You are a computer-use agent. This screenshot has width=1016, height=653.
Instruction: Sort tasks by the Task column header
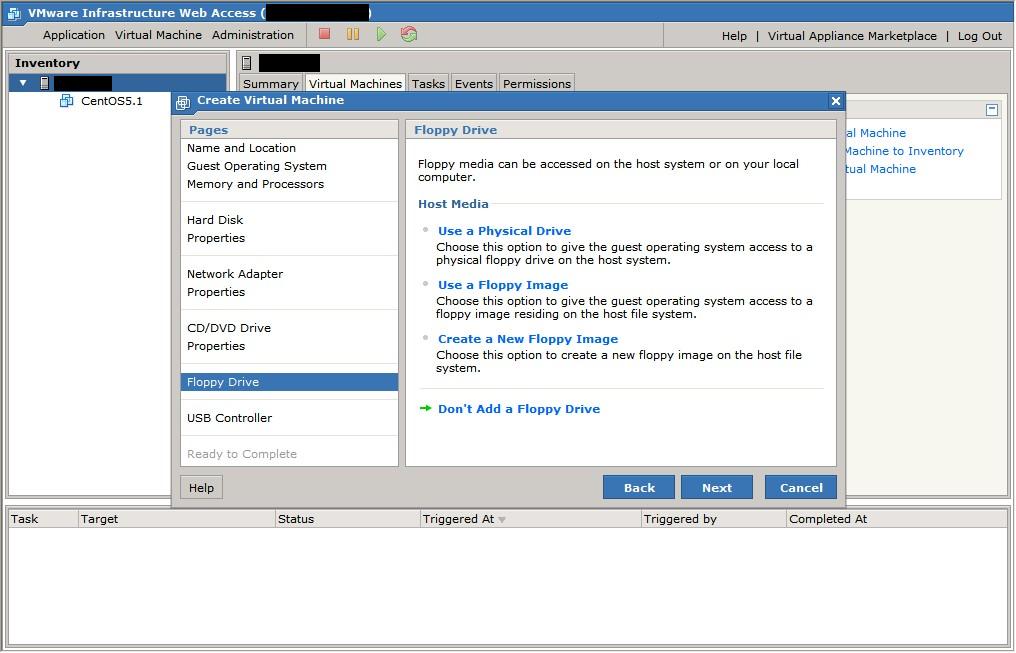point(42,519)
